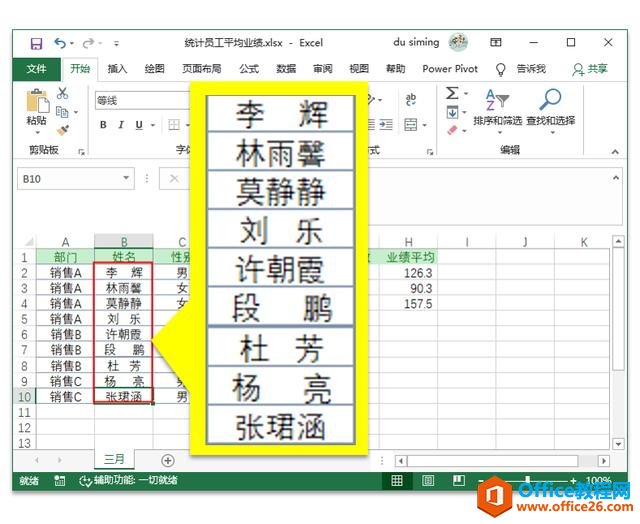Click cell containing 126.3
Image resolution: width=640 pixels, height=524 pixels.
click(x=408, y=273)
